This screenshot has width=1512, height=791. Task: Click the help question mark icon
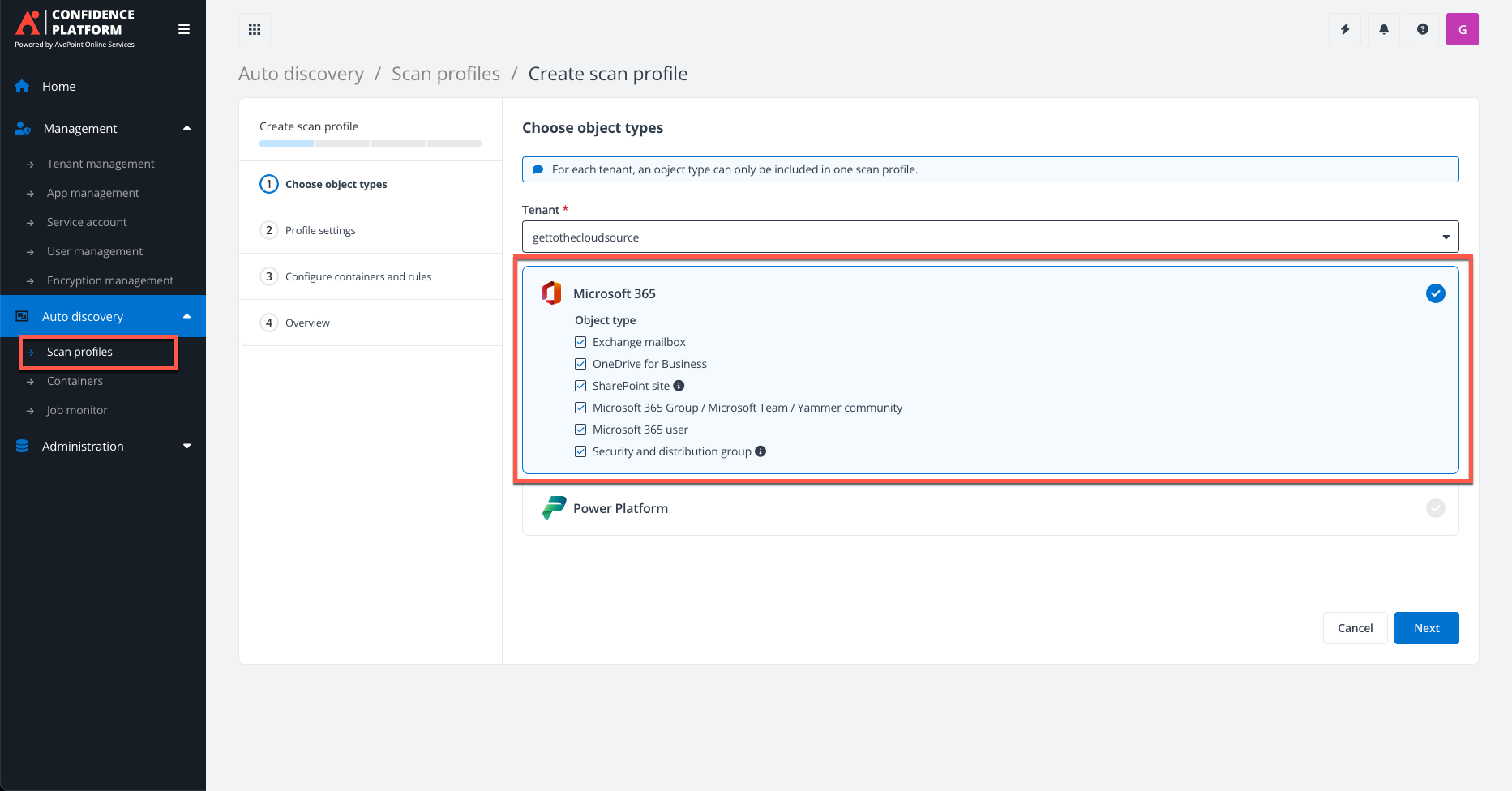[1422, 28]
